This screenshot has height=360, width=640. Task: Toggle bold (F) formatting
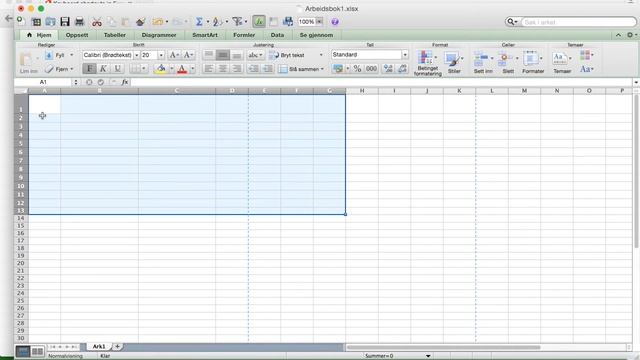[89, 69]
